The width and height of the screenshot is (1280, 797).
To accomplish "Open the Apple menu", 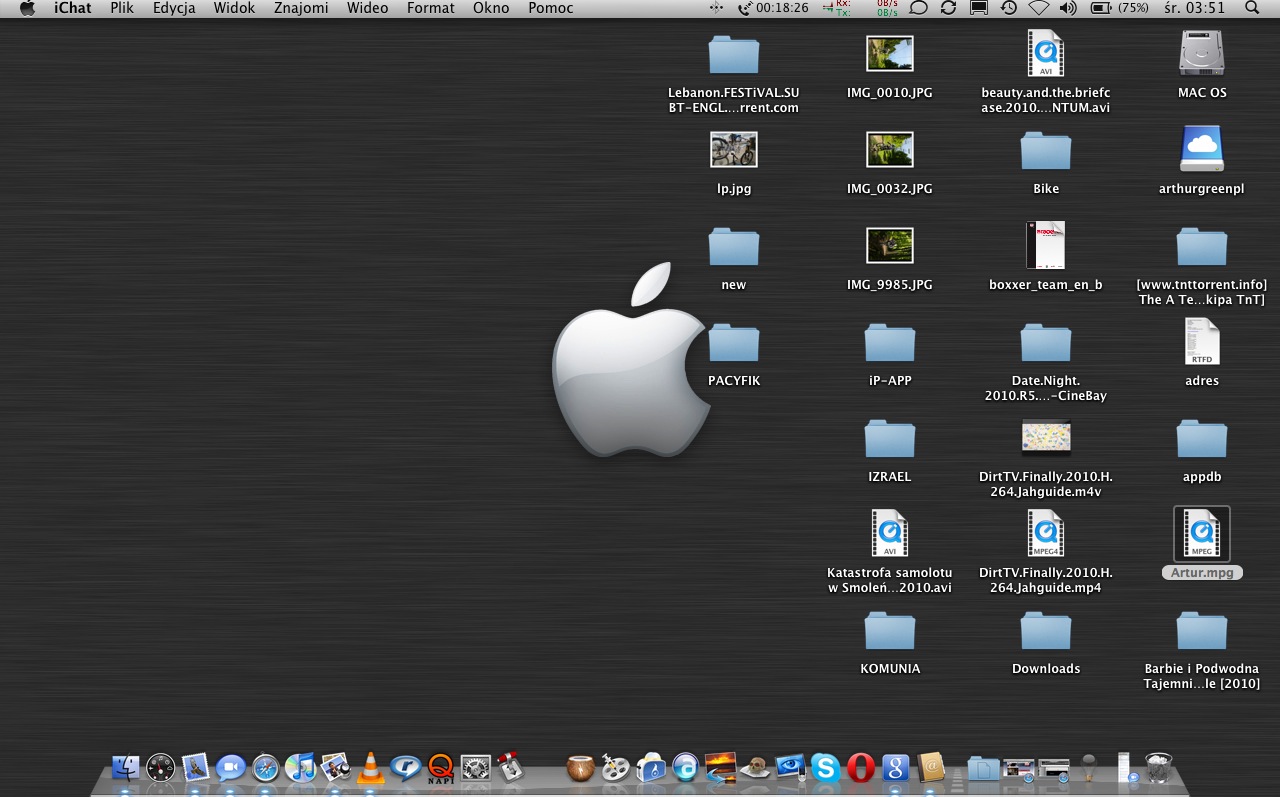I will [27, 8].
